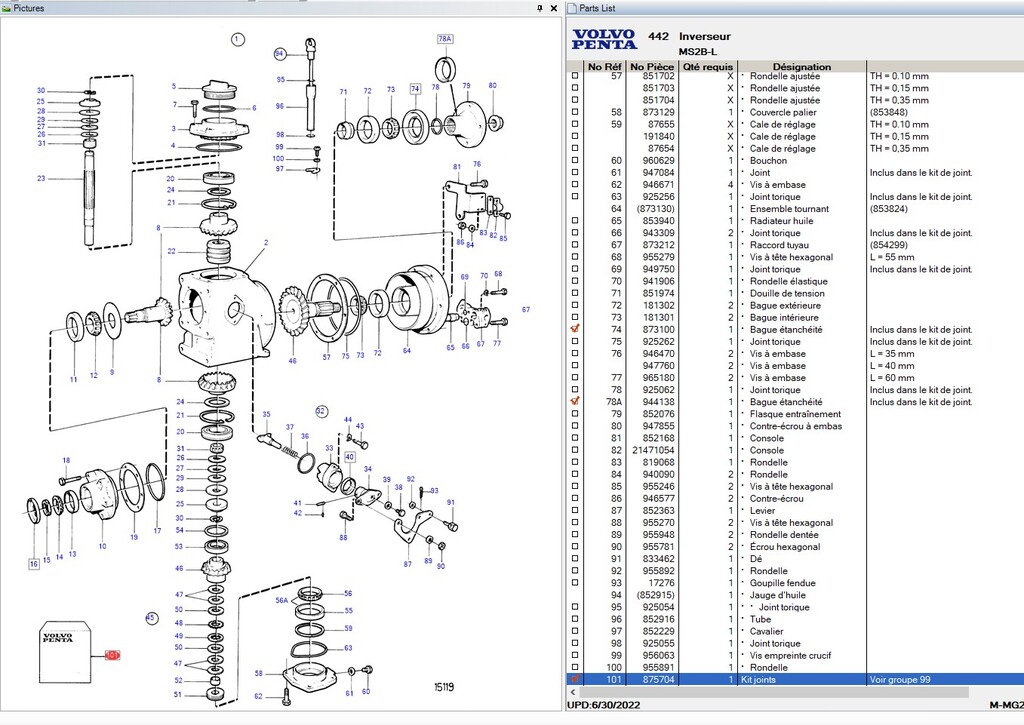Viewport: 1024px width, 725px height.
Task: Tick the checkbox for Bouchon 960629
Action: tap(575, 160)
